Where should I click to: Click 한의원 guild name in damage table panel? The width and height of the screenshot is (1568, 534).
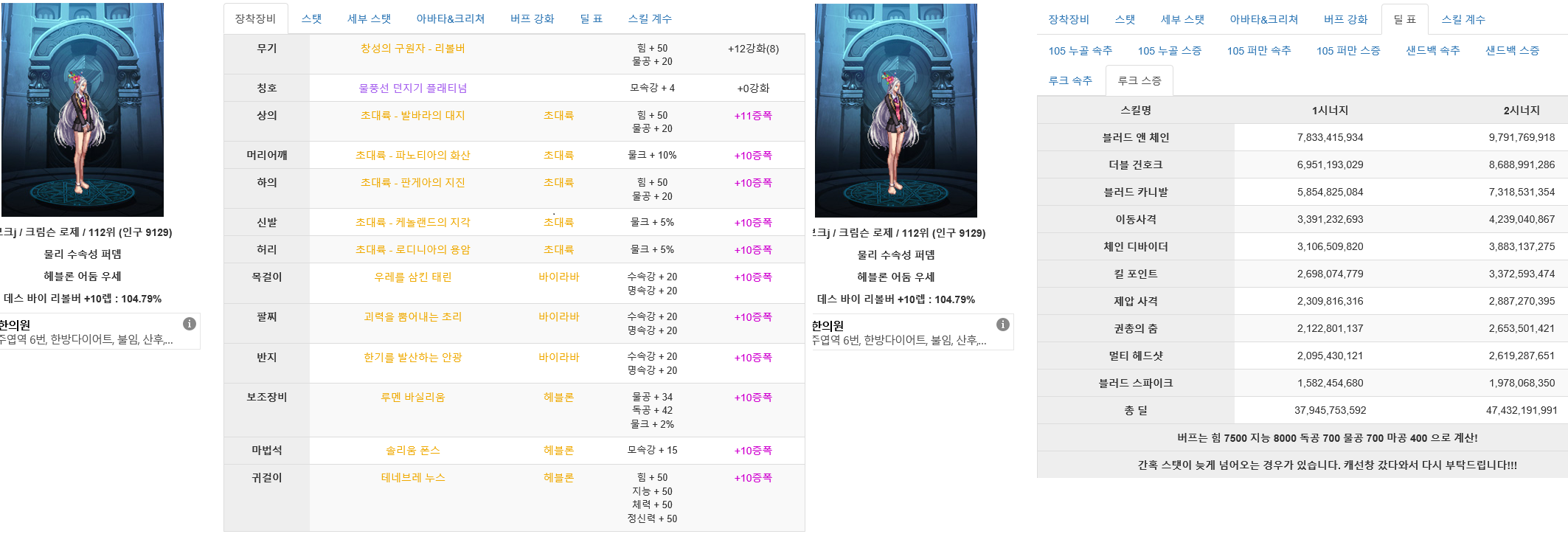click(x=828, y=325)
